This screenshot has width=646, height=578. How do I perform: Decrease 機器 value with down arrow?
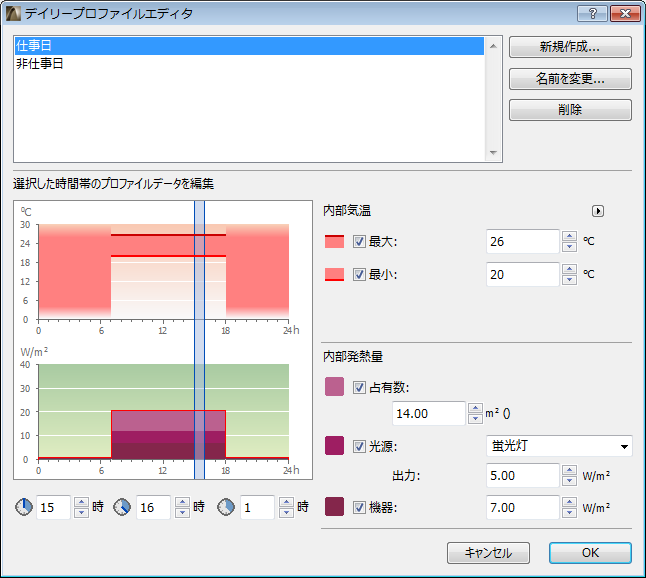569,513
